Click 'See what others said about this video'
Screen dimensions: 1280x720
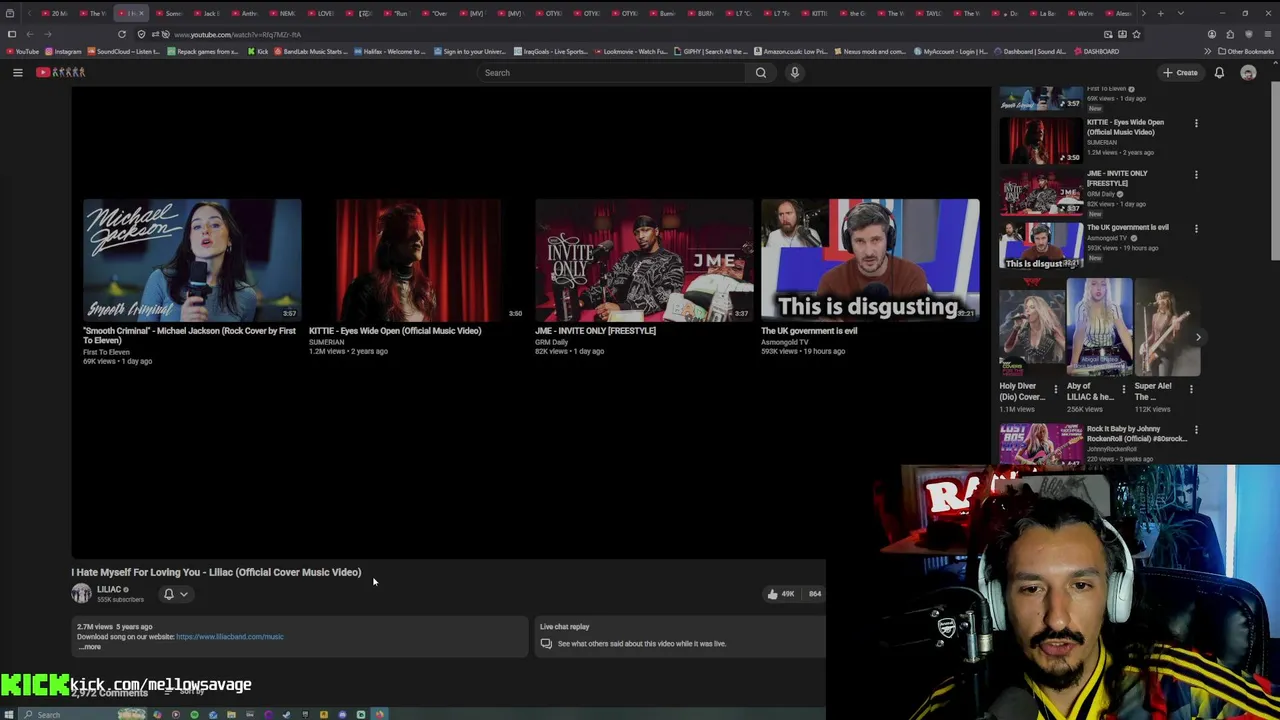click(642, 644)
